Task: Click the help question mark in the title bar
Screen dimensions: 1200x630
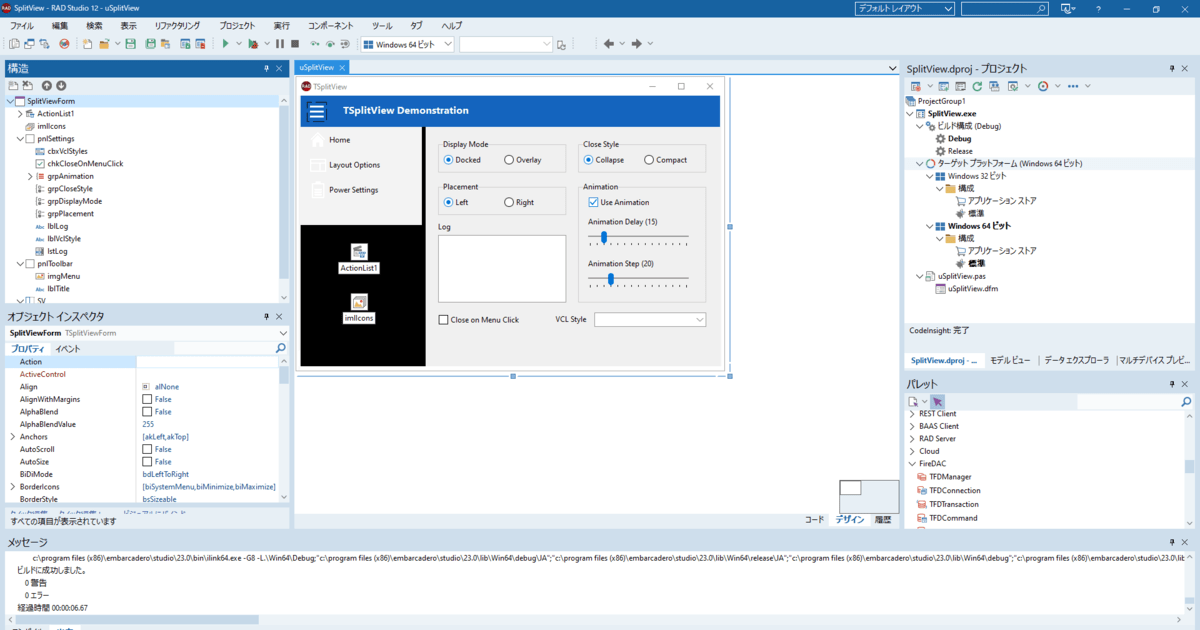Action: (1096, 9)
